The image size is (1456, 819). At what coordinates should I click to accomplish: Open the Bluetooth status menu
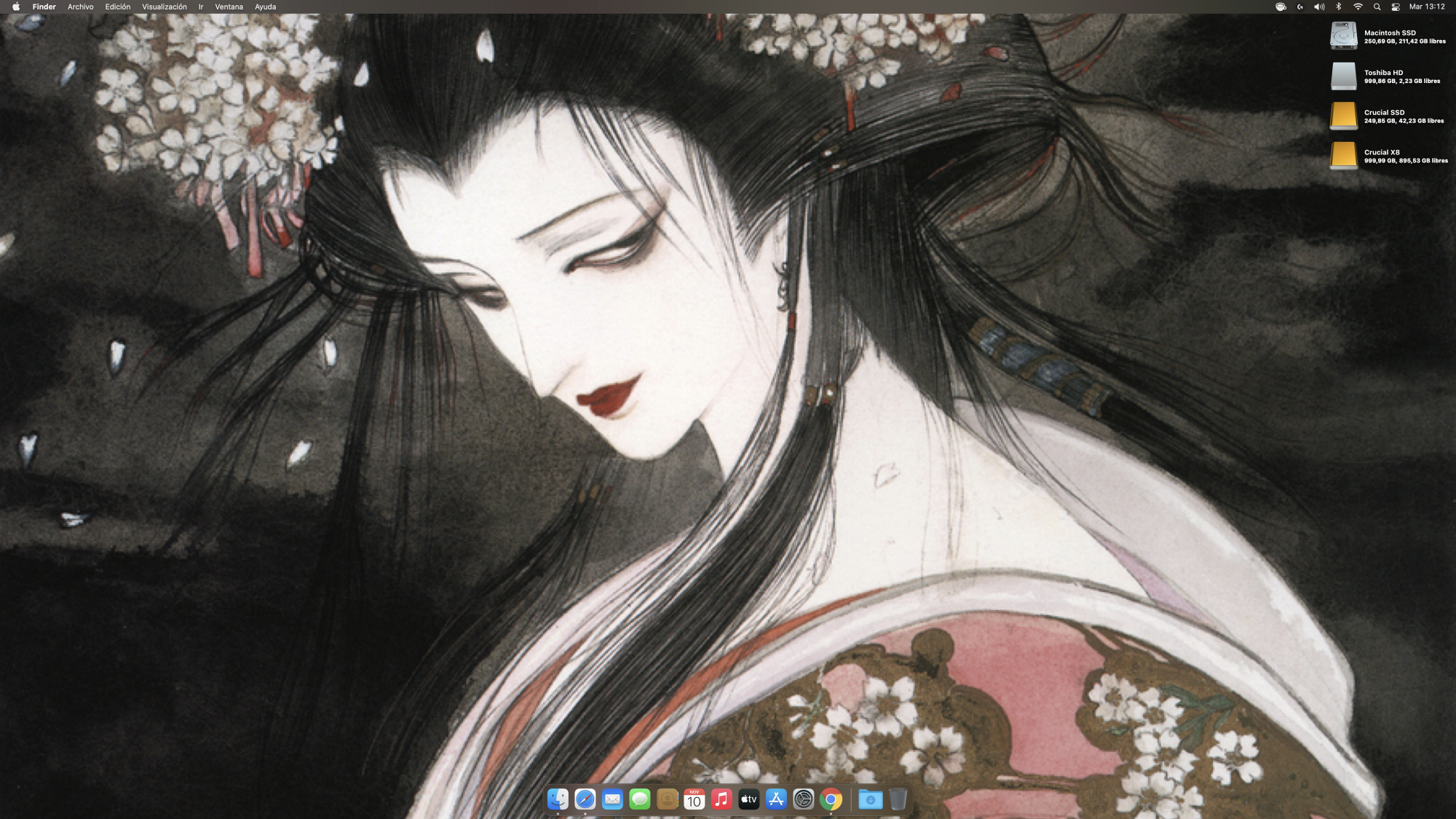[1339, 7]
